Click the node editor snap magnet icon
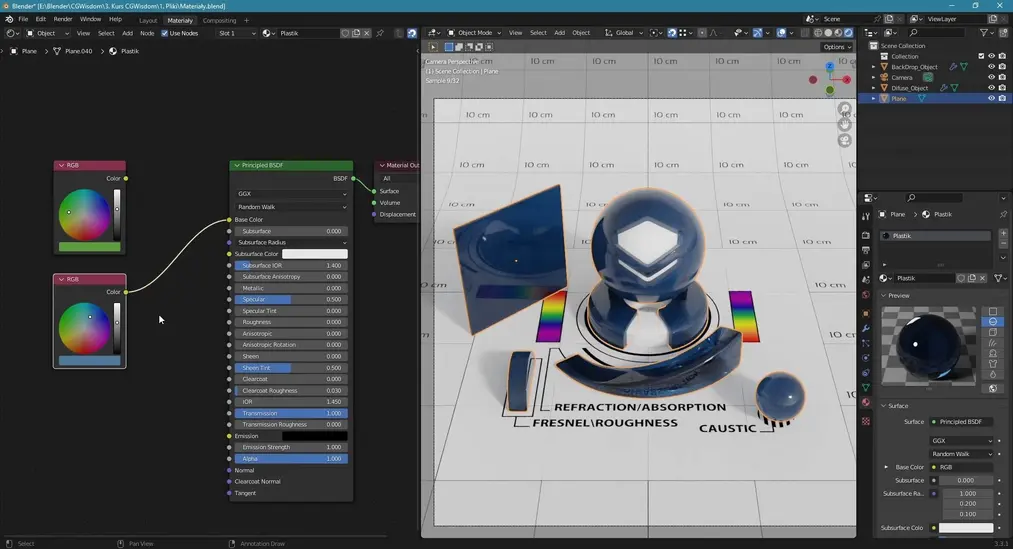The image size is (1013, 549). point(411,33)
